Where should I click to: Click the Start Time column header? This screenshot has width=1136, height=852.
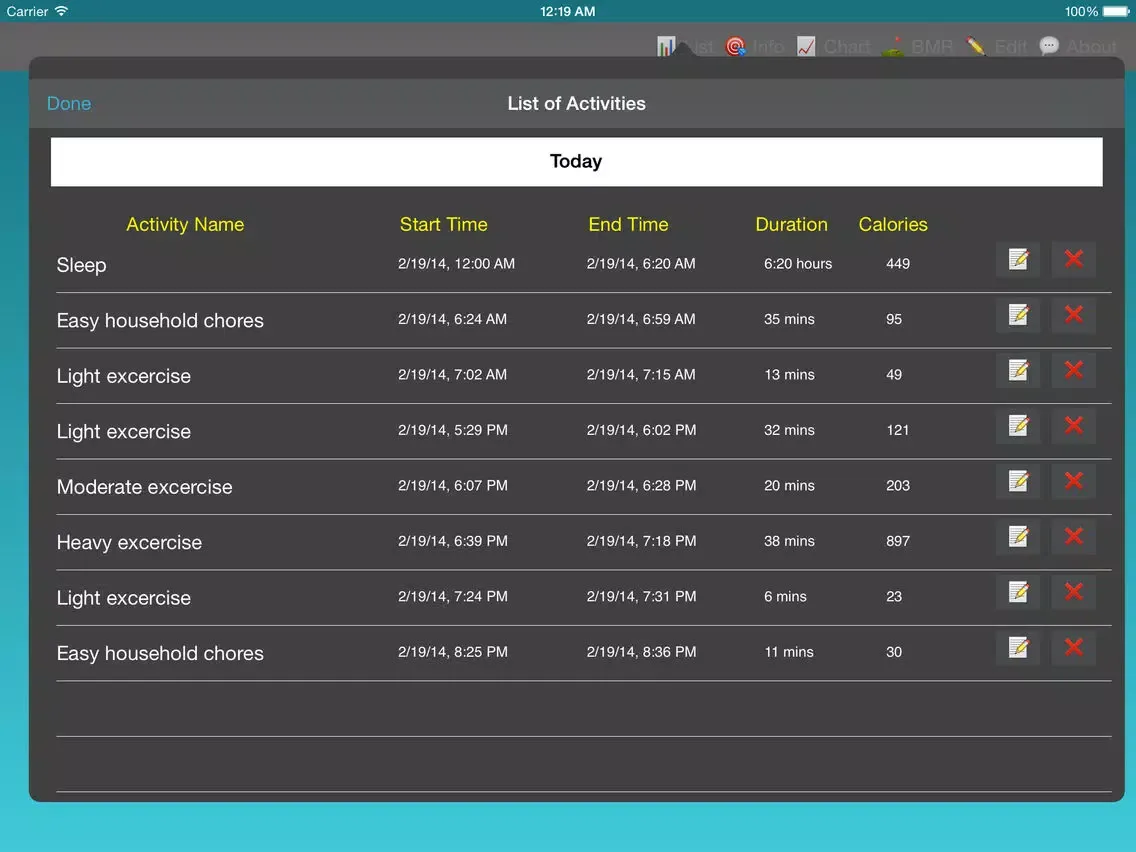coord(443,225)
